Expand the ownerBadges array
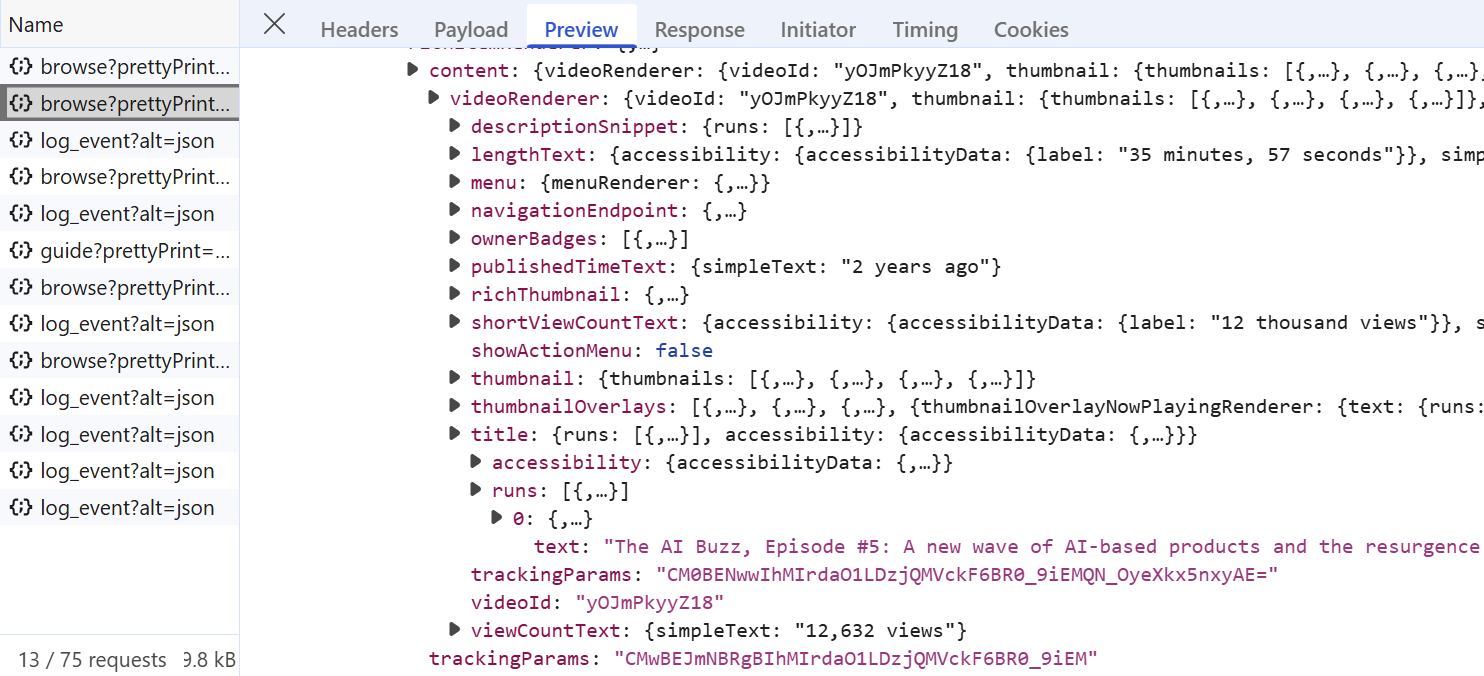This screenshot has height=676, width=1484. (455, 239)
